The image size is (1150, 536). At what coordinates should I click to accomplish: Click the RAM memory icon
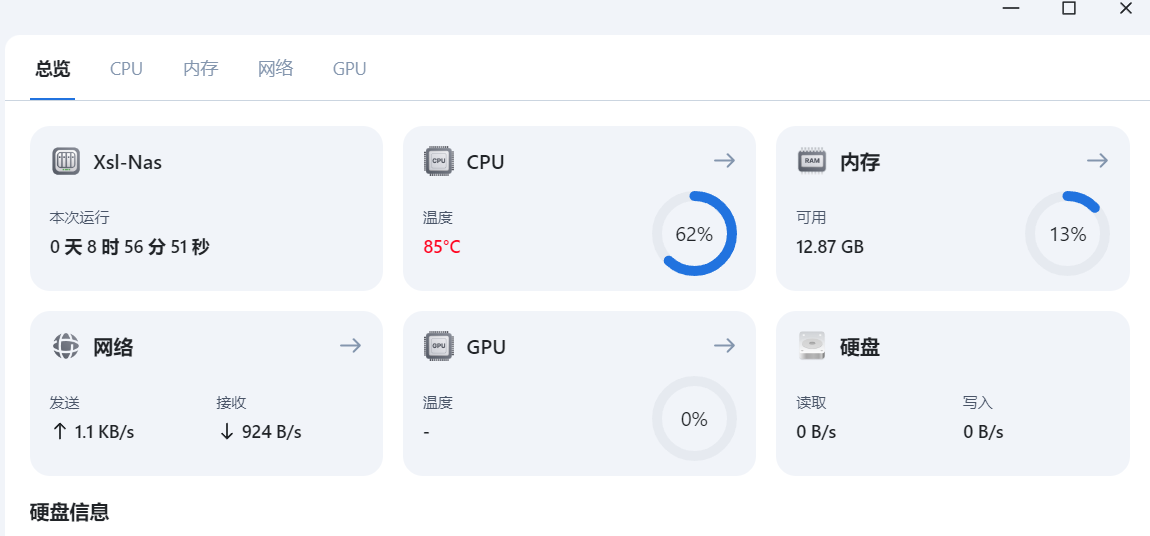(x=812, y=161)
